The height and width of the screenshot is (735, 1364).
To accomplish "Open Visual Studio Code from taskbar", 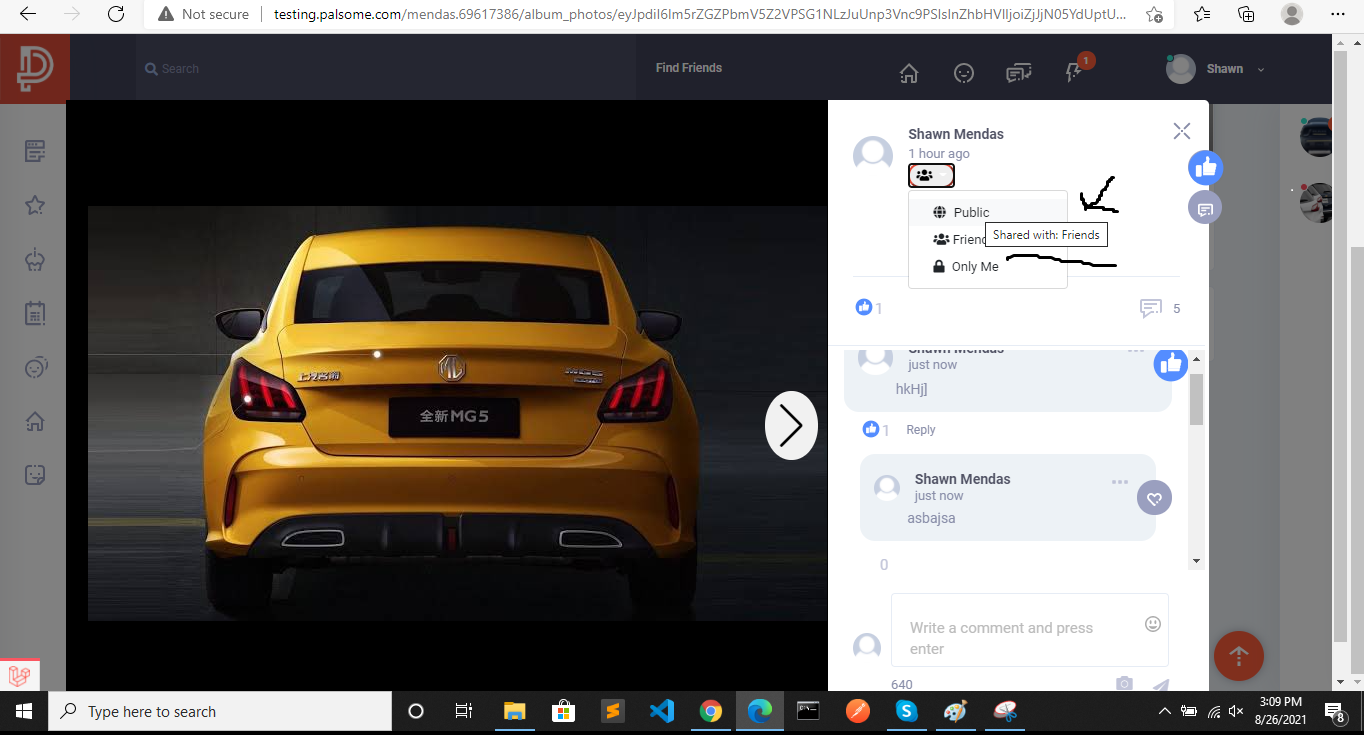I will pos(661,712).
